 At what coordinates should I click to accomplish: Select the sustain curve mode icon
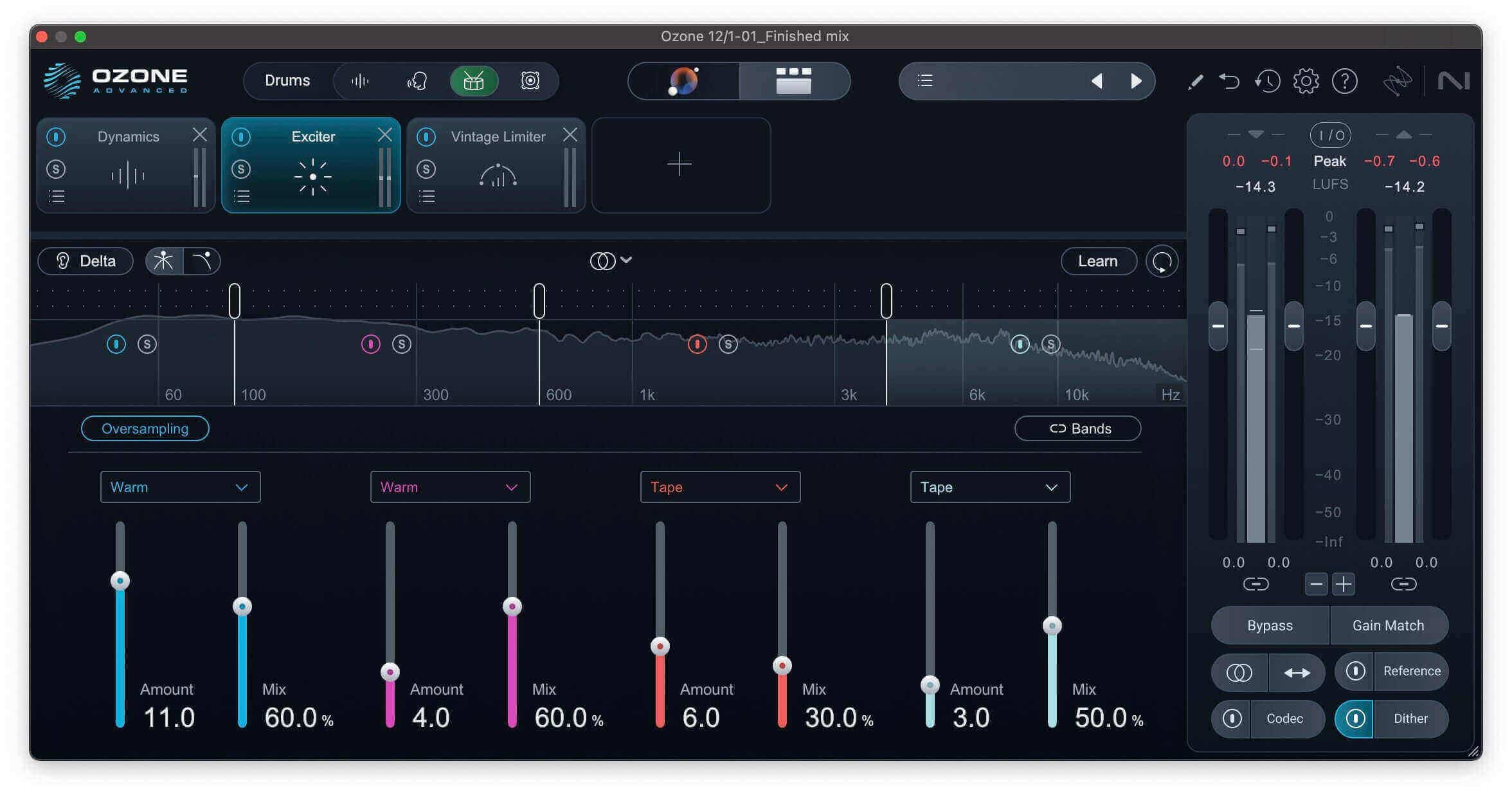(202, 261)
